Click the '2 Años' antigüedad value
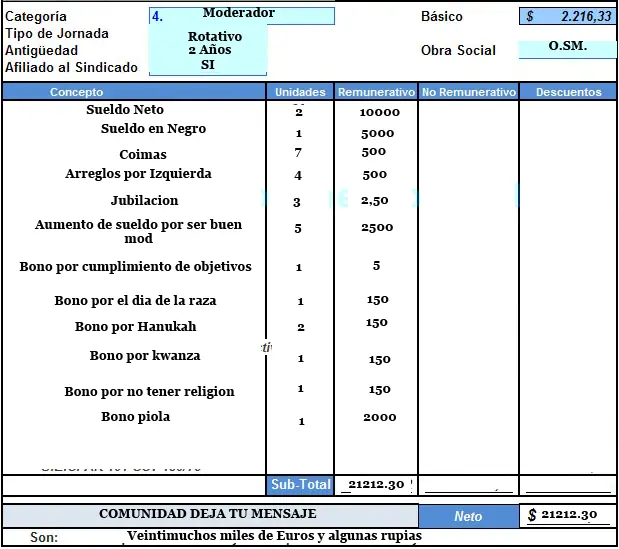The height and width of the screenshot is (549, 619). point(210,50)
